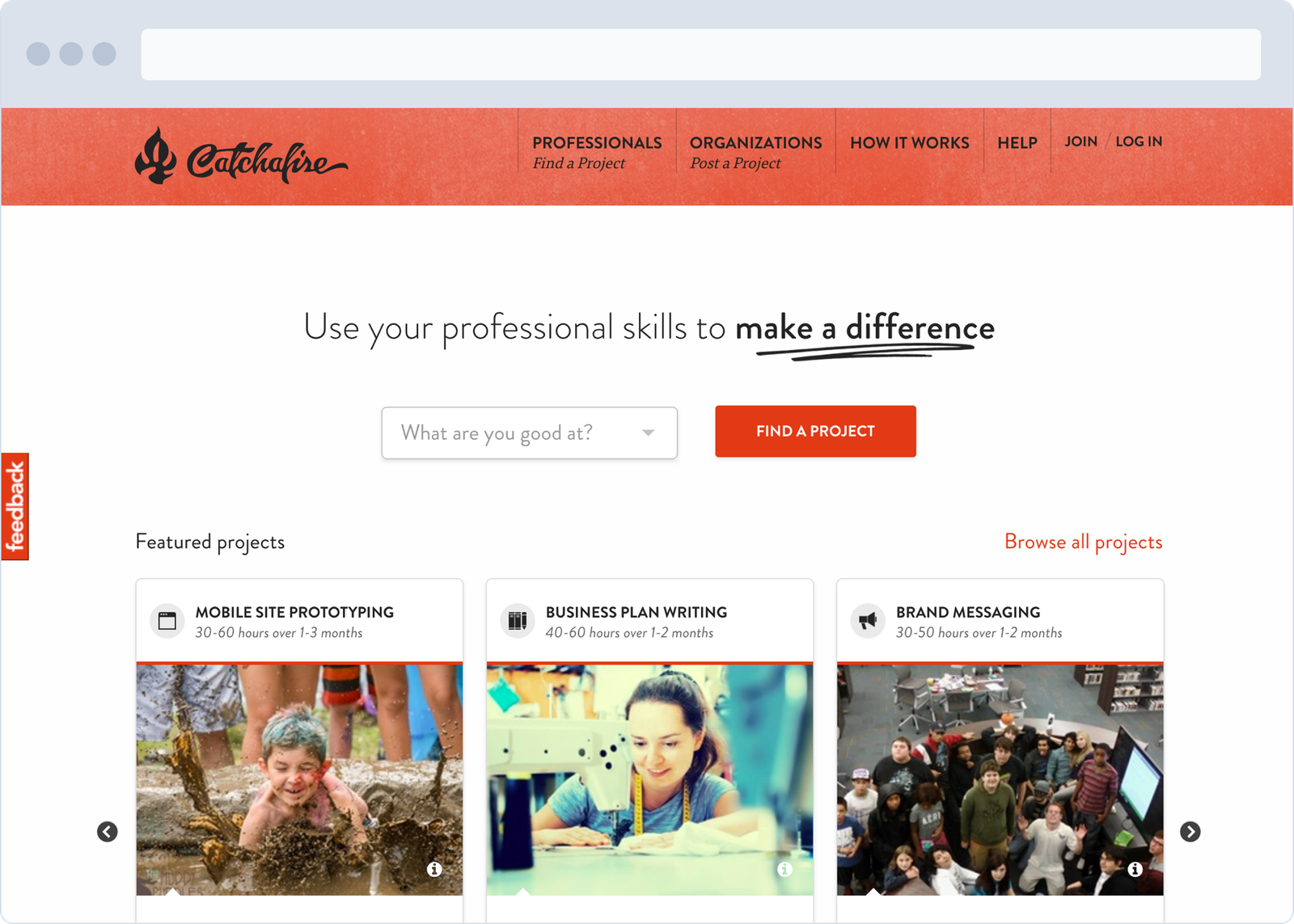Screen dimensions: 1294x924
Task: Click the Log In link
Action: point(1139,141)
